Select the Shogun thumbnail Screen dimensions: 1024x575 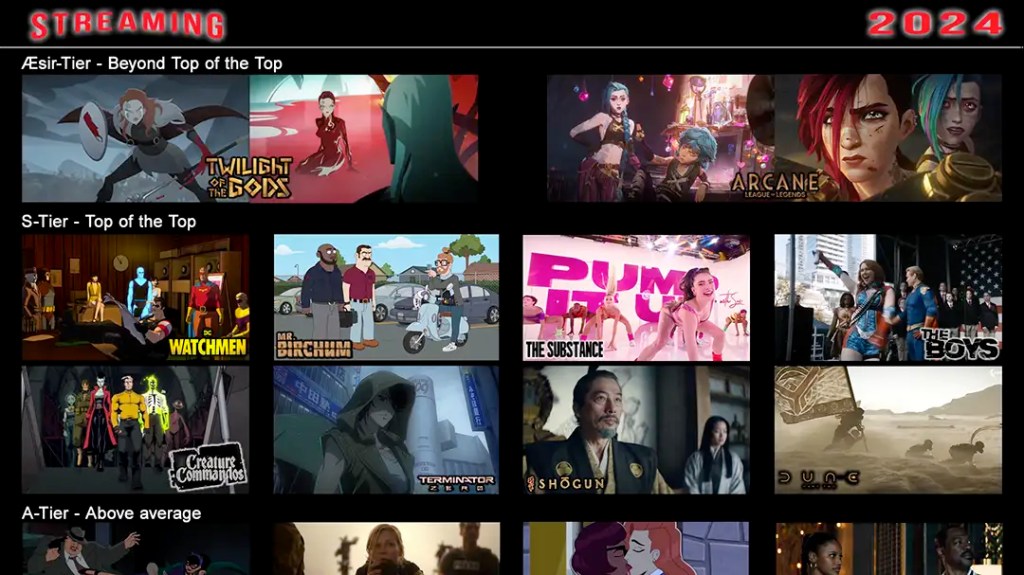[x=636, y=429]
